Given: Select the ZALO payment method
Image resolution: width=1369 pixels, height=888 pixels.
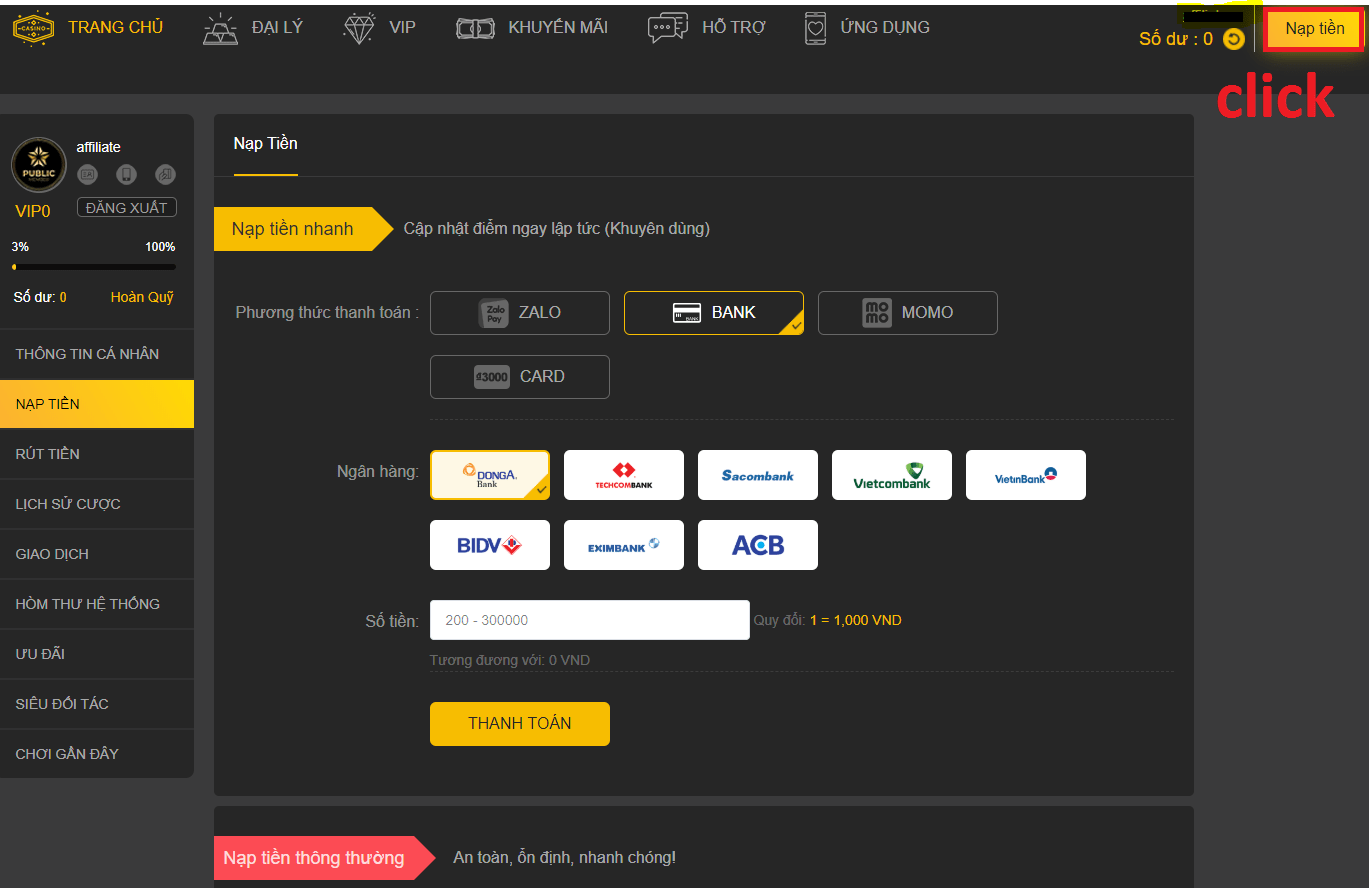Looking at the screenshot, I should point(520,313).
